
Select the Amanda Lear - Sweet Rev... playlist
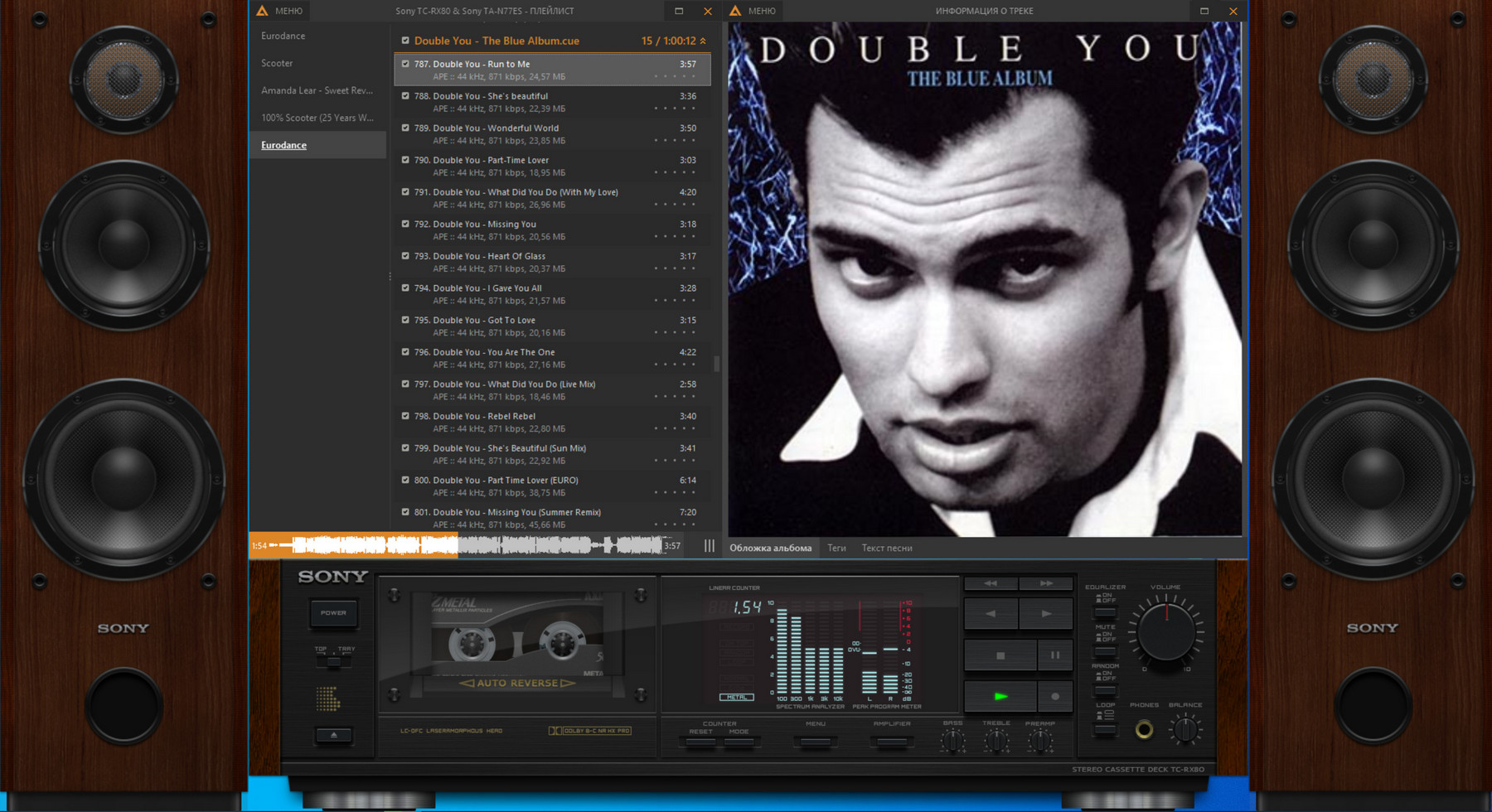318,90
